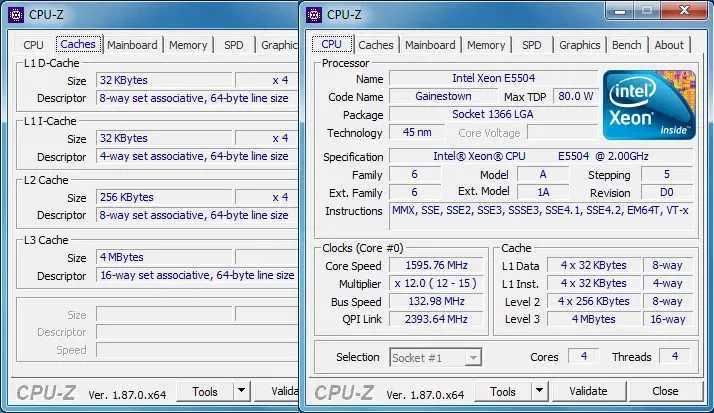The width and height of the screenshot is (714, 413).
Task: Click the Intel Xeon inside logo
Action: (x=649, y=105)
